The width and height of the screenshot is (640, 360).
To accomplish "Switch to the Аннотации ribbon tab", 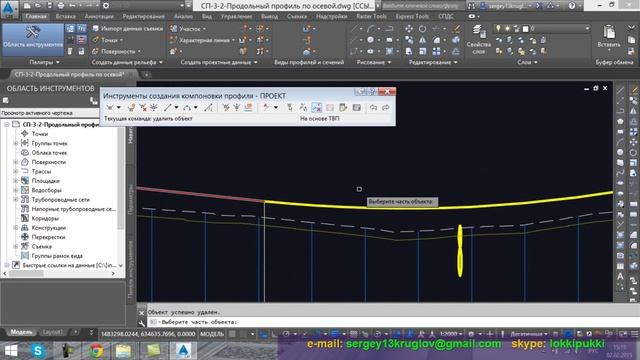I will click(x=99, y=16).
